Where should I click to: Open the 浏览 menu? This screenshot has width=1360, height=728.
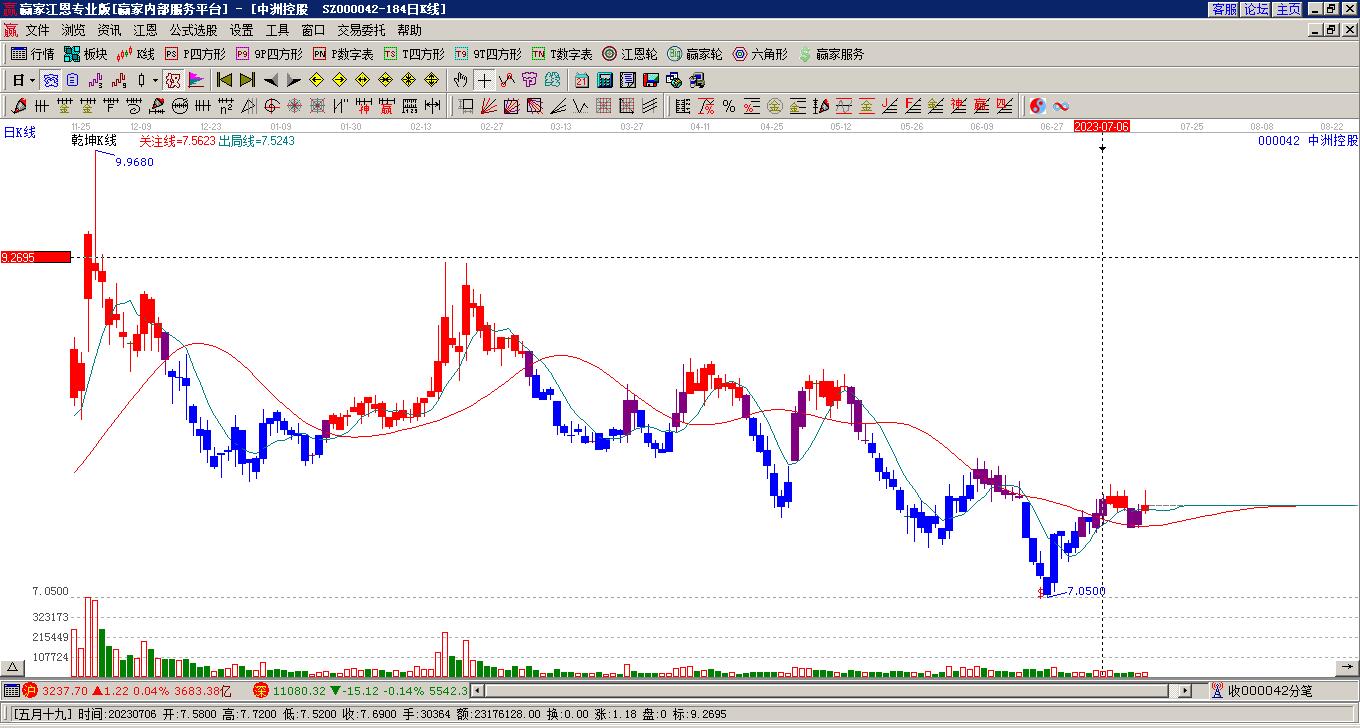[x=73, y=31]
